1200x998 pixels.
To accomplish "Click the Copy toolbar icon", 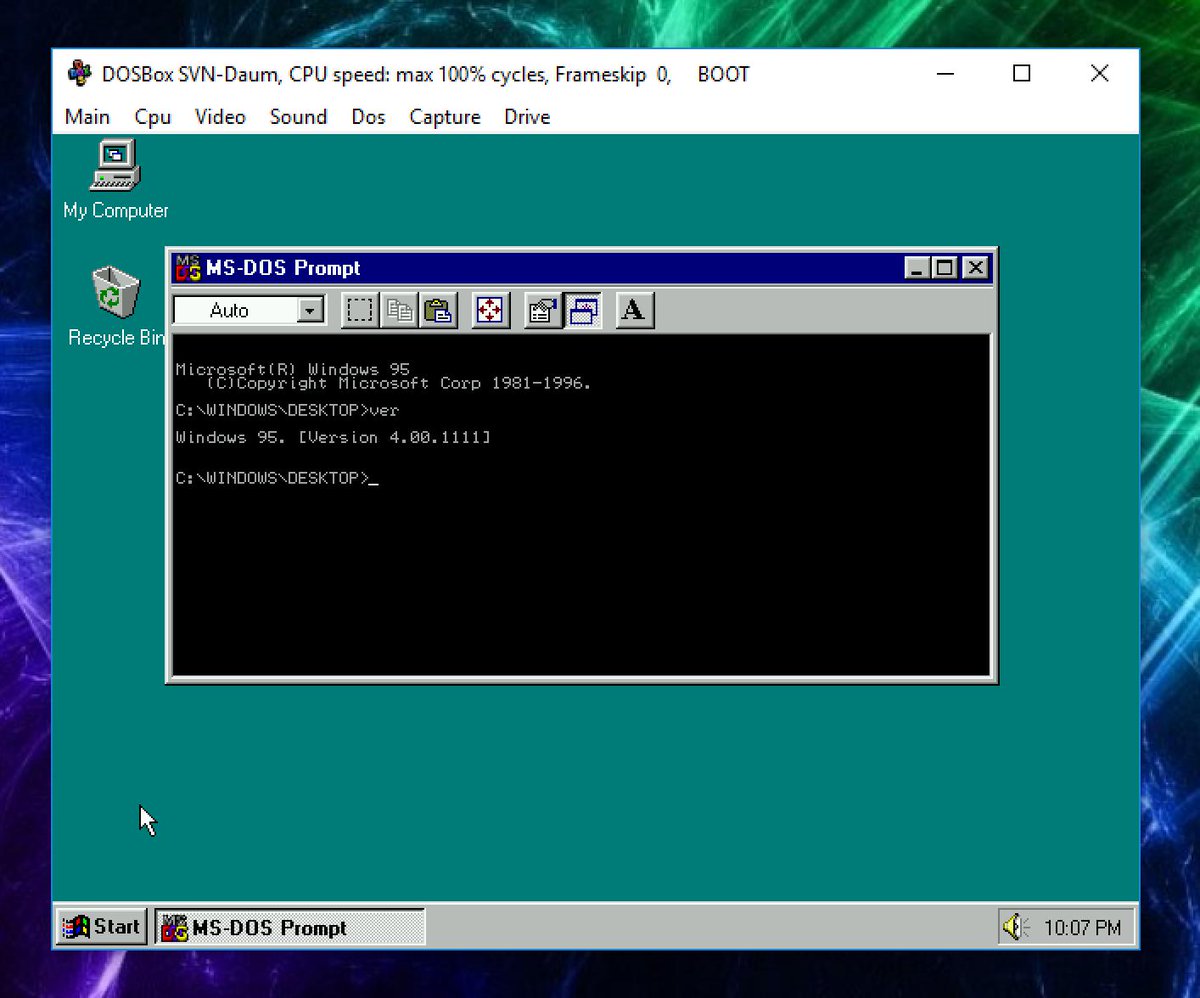I will pyautogui.click(x=400, y=311).
